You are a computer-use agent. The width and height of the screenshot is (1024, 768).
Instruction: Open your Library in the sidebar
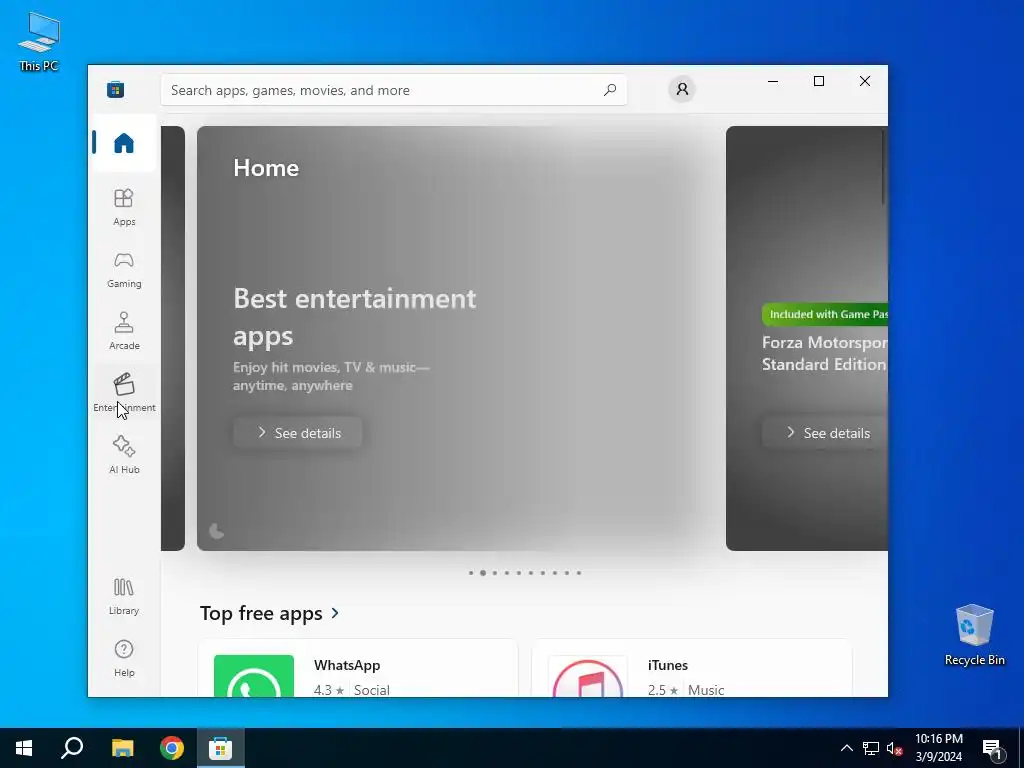[x=124, y=596]
